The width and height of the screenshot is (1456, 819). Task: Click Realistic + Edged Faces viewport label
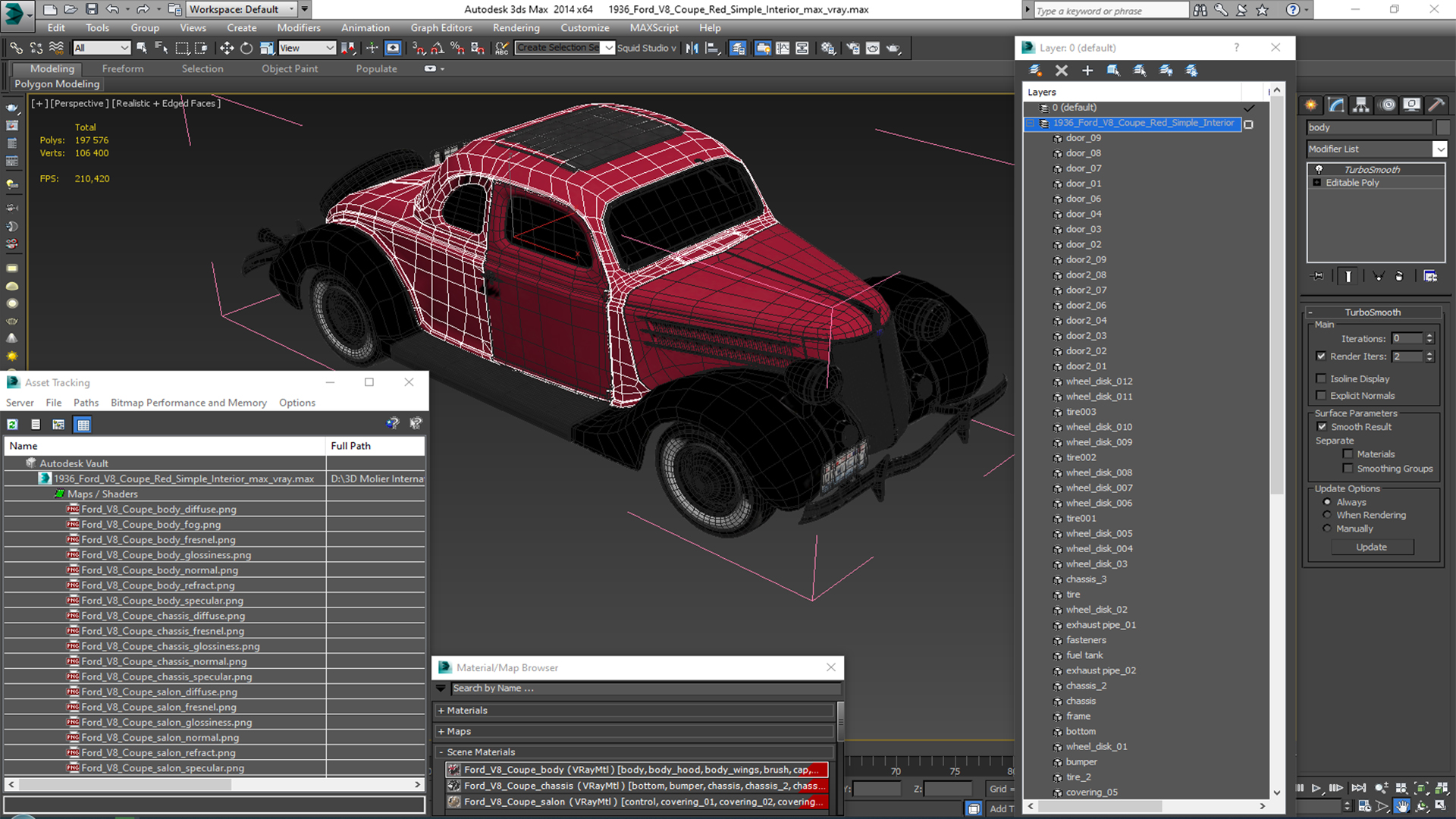tap(166, 103)
